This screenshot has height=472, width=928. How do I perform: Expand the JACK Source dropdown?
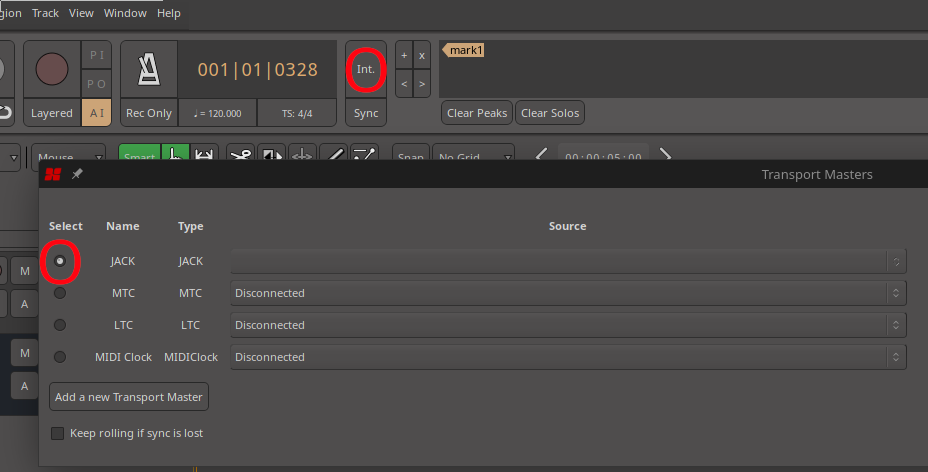[568, 261]
